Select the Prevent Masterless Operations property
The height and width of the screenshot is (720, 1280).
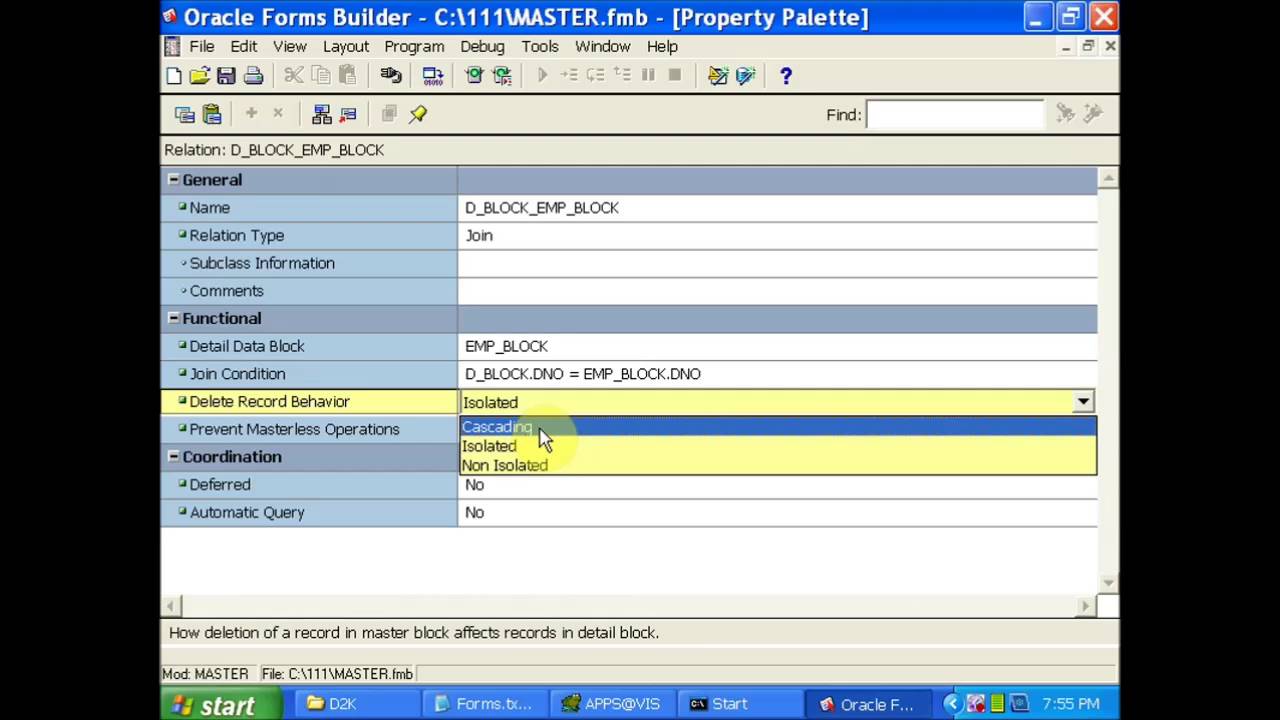(x=309, y=429)
